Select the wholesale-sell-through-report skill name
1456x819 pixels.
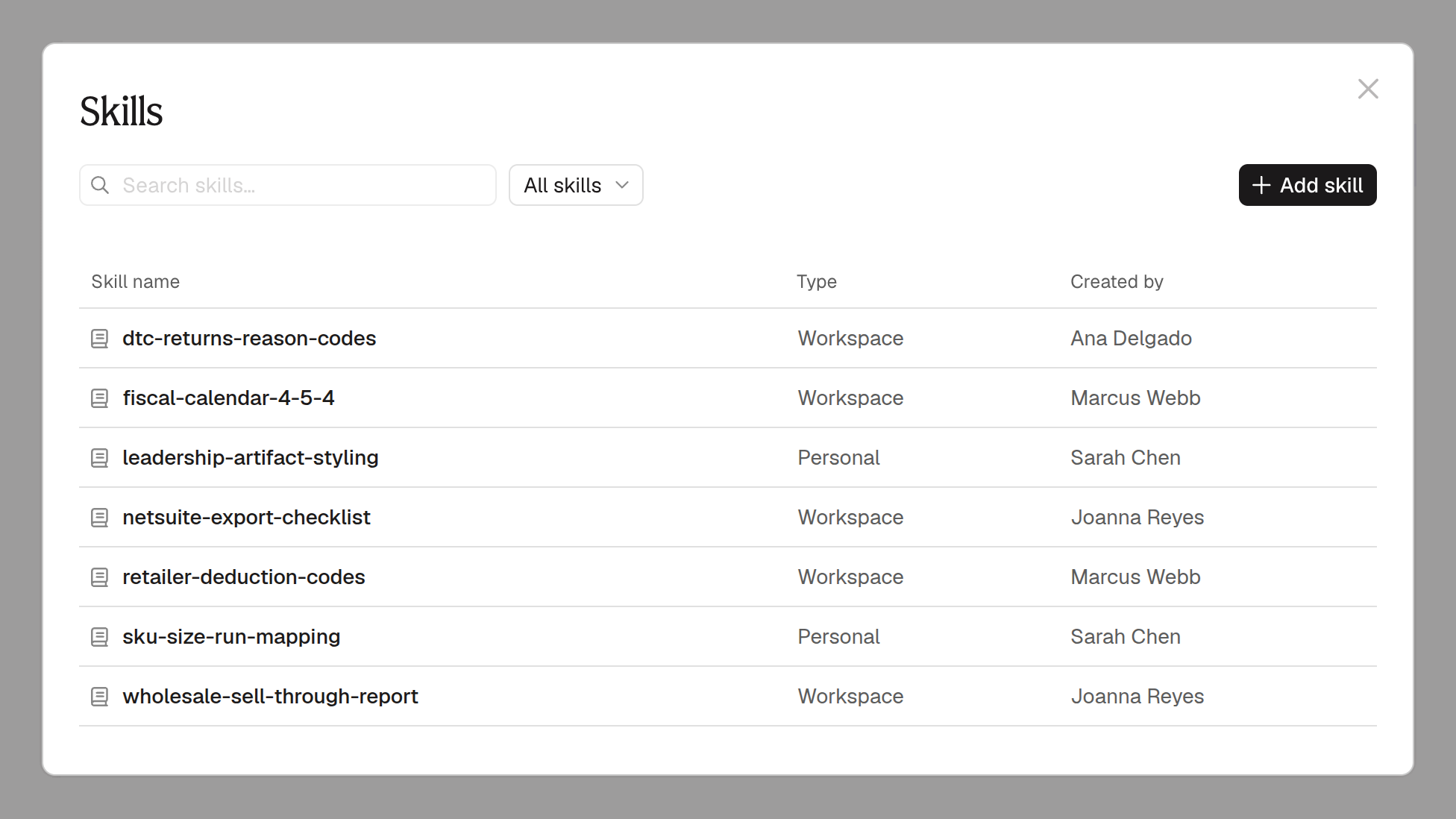coord(270,696)
